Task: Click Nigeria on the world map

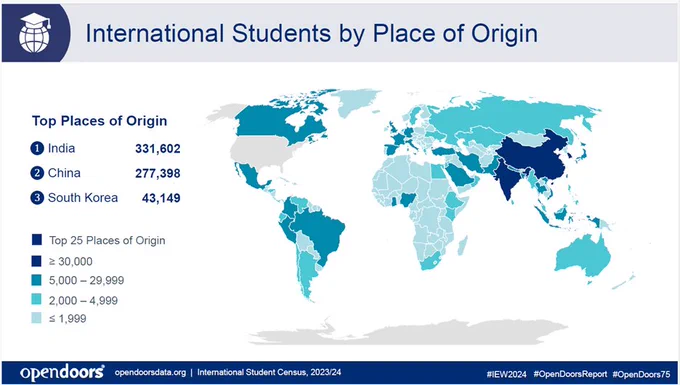Action: coord(408,199)
